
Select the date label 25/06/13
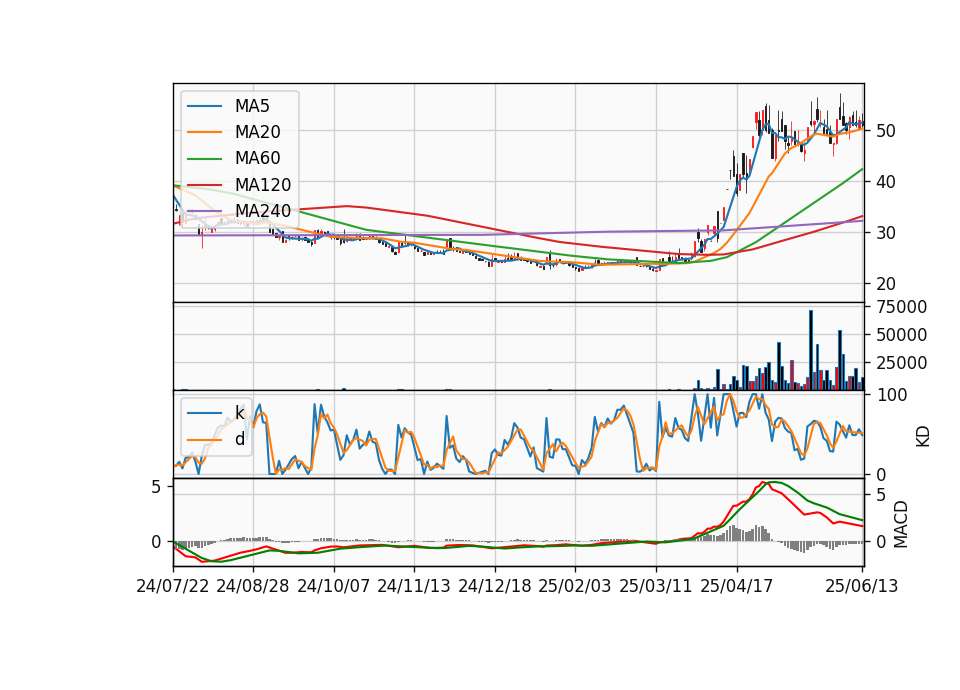click(862, 586)
